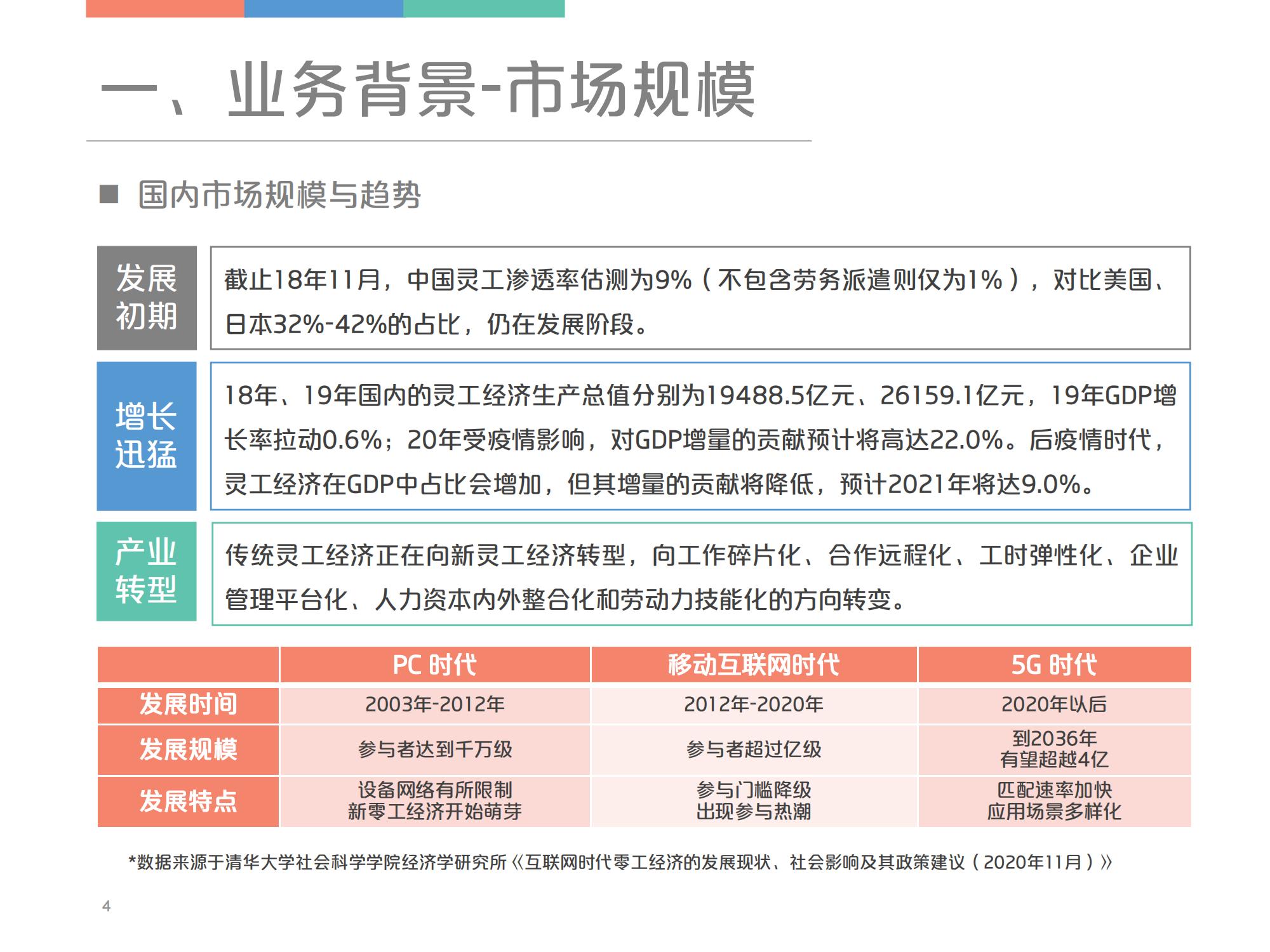The width and height of the screenshot is (1270, 952).
Task: Select the 5G 时代 column header
Action: pos(1053,665)
